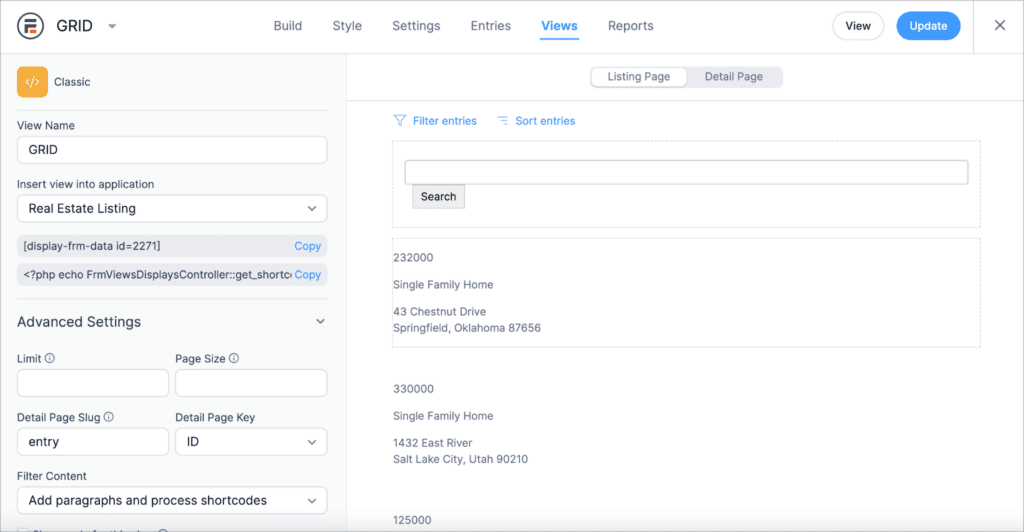Screen dimensions: 1024x532
Task: Click the Page Size input field
Action: (251, 383)
